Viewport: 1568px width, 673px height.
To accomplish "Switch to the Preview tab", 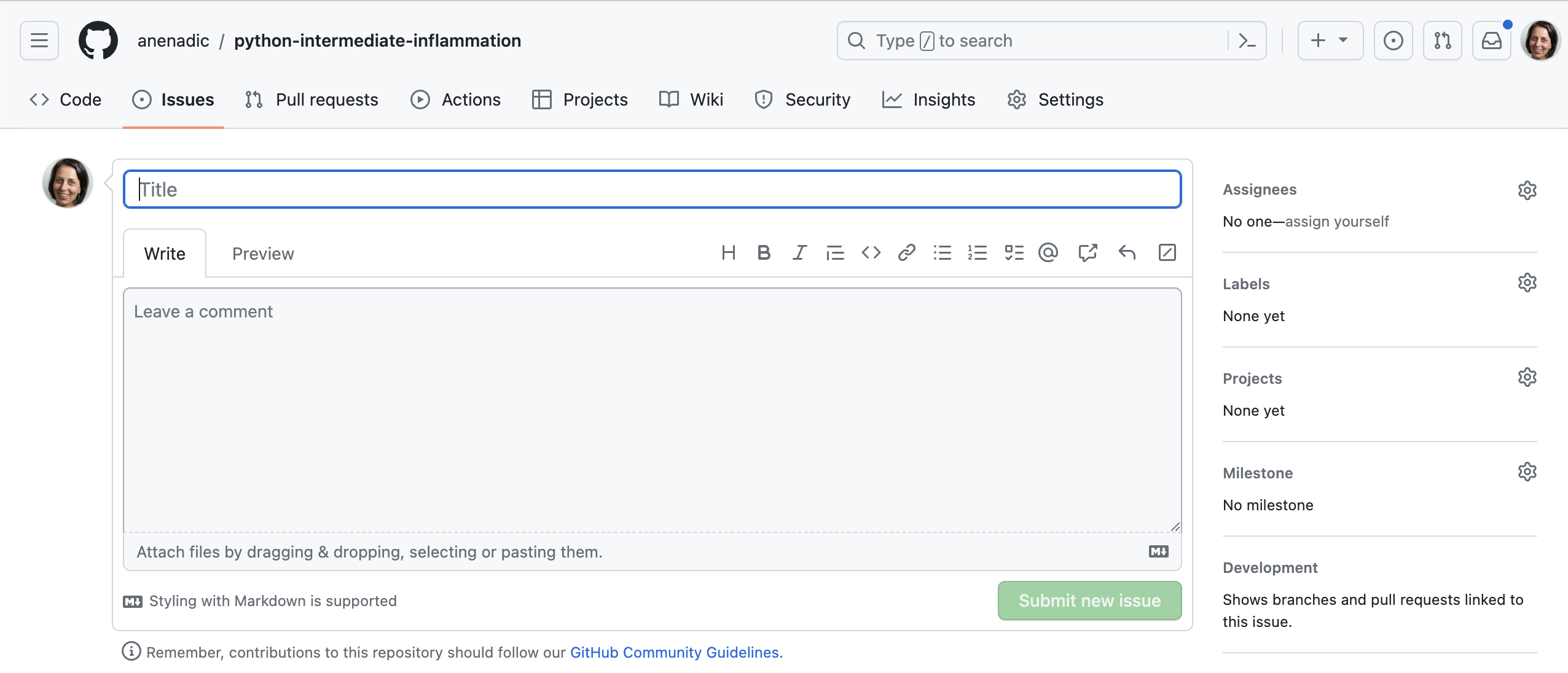I will tap(263, 253).
